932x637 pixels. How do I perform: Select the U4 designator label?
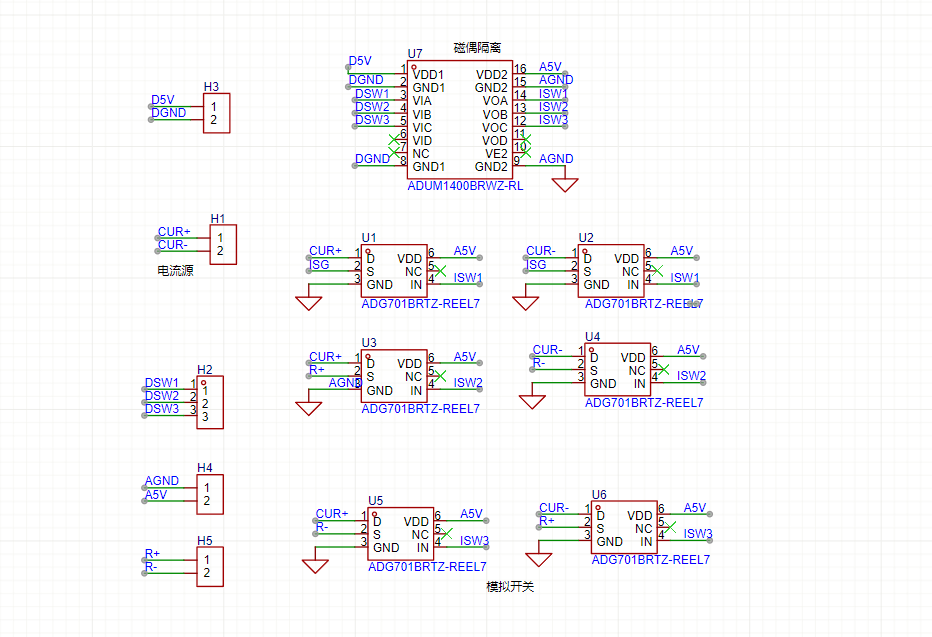(x=593, y=337)
